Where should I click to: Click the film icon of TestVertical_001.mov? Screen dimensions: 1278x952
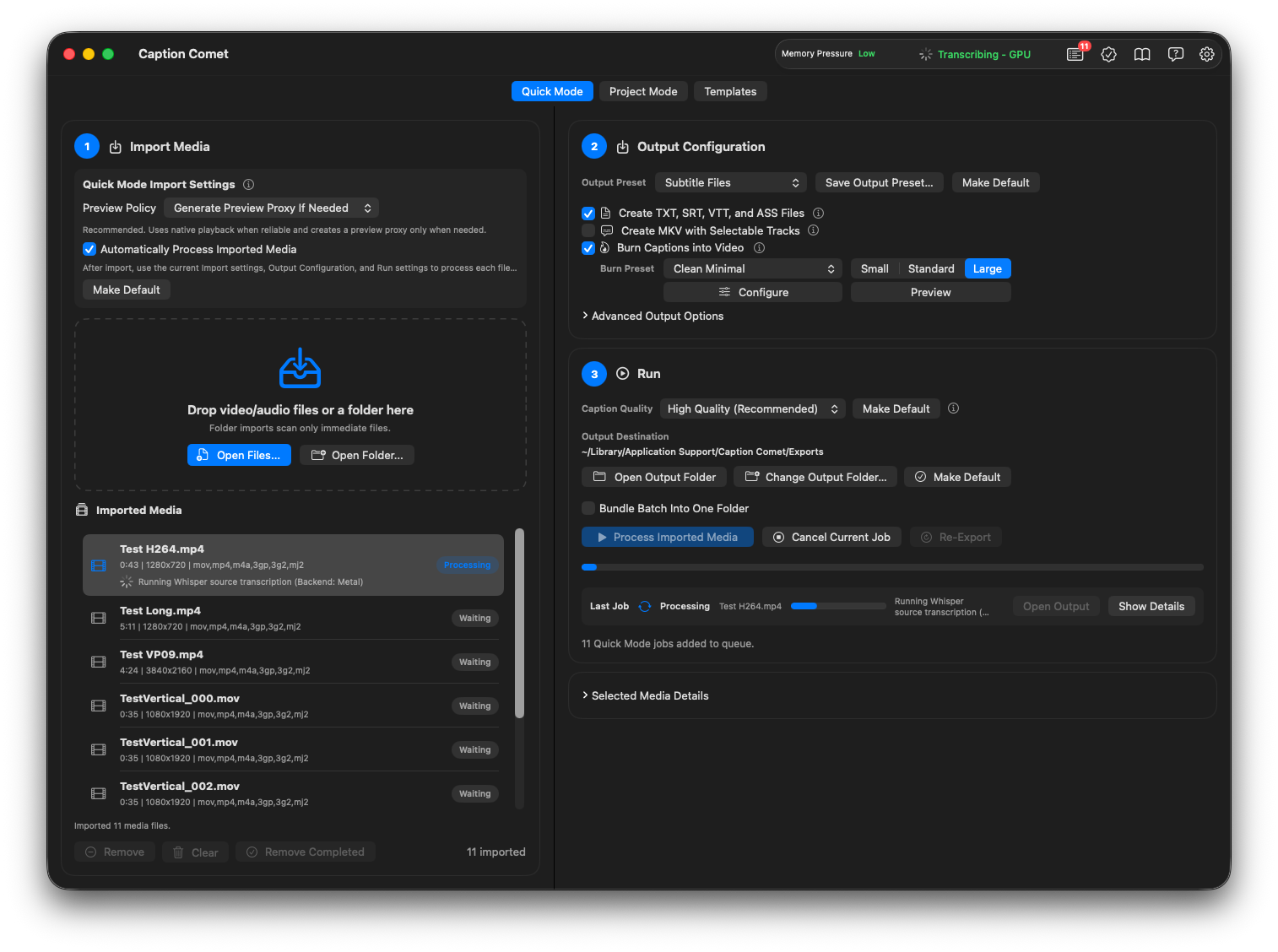pyautogui.click(x=98, y=749)
